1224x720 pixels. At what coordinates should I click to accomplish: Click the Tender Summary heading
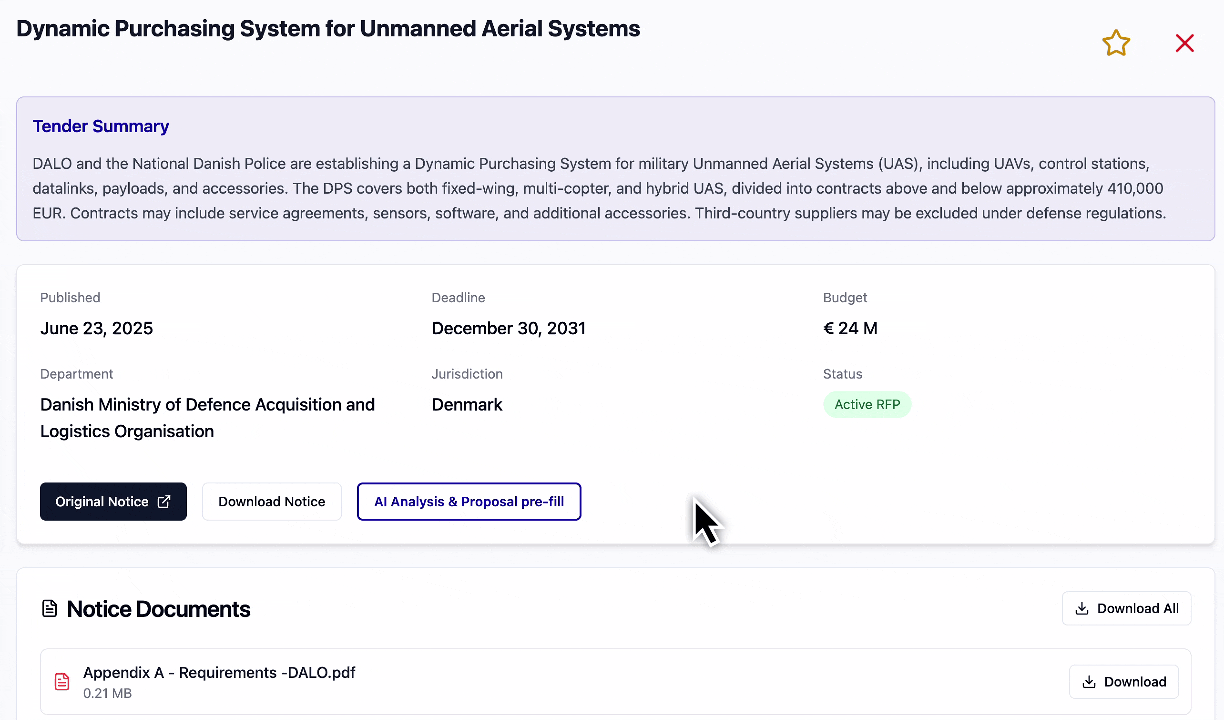[x=101, y=126]
